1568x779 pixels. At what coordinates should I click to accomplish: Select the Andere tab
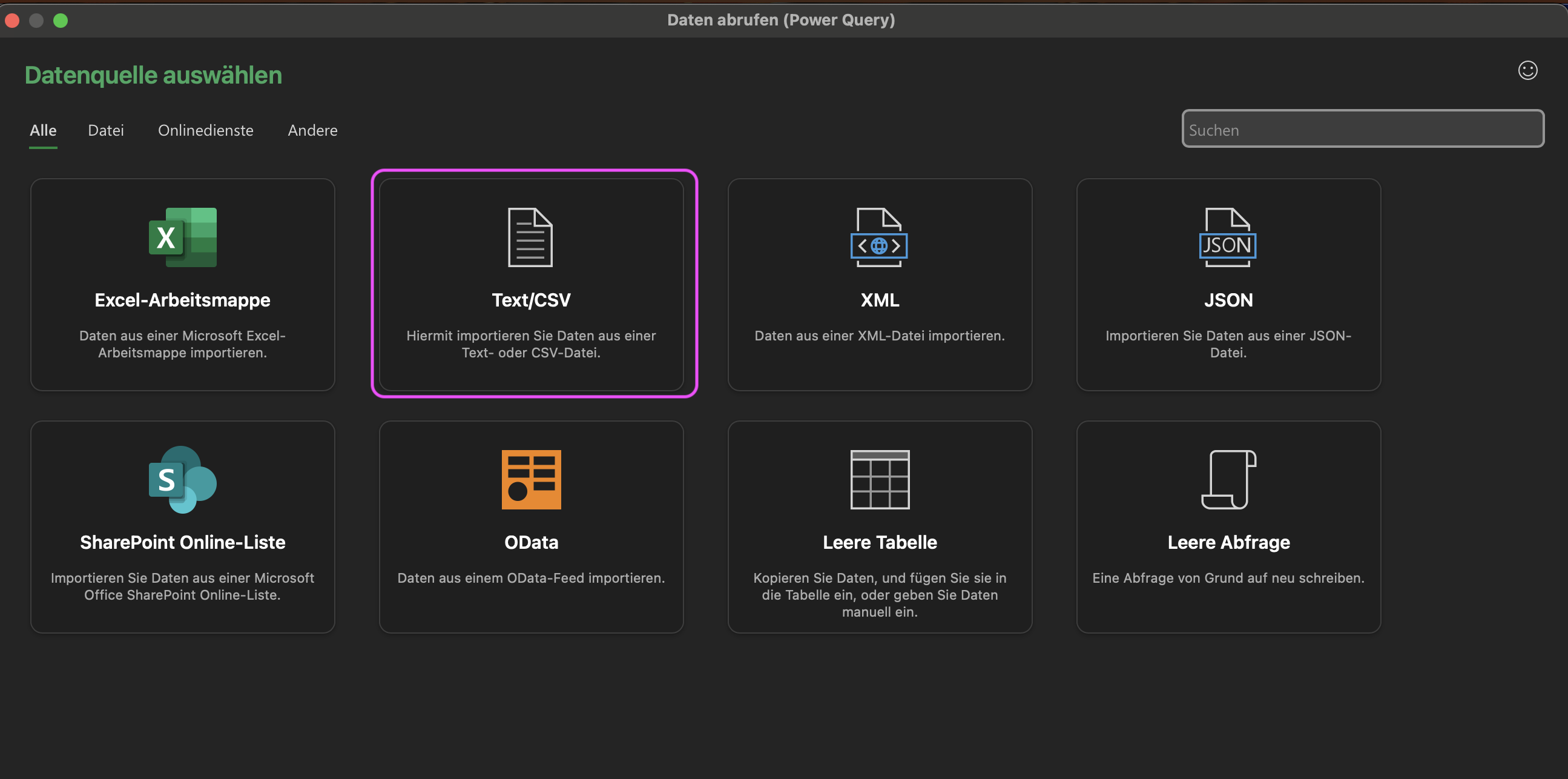tap(313, 130)
